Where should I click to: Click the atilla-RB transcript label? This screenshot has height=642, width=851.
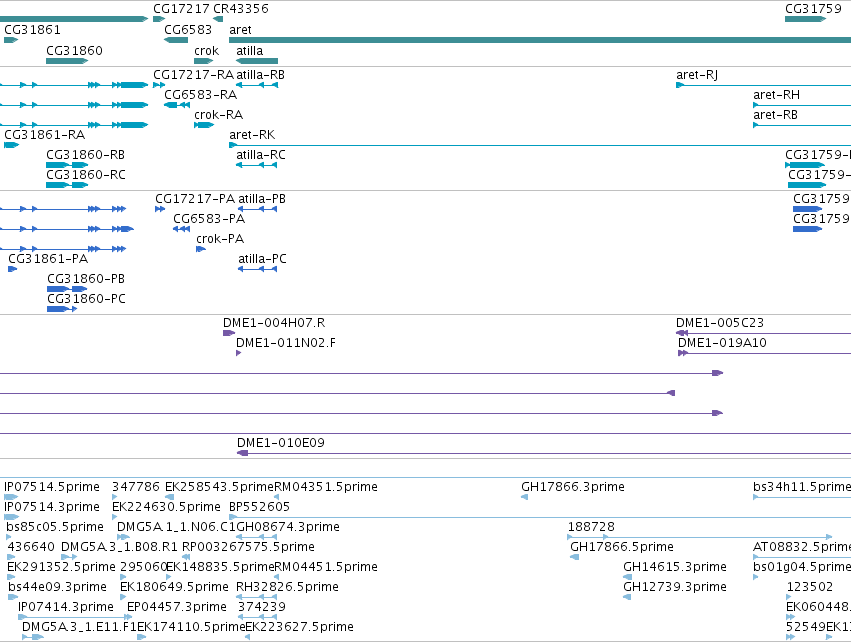[260, 74]
